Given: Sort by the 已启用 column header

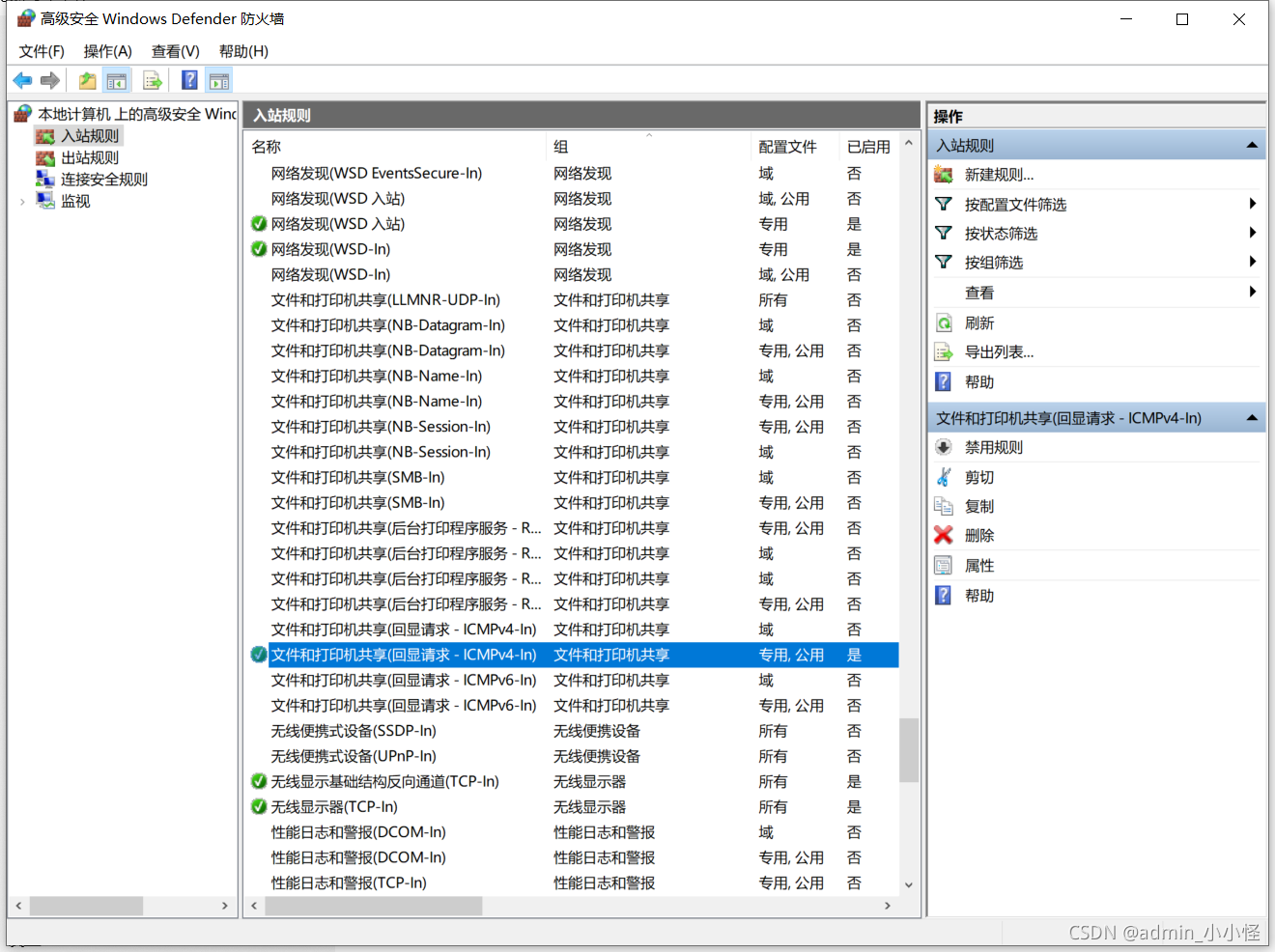Looking at the screenshot, I should pos(868,147).
